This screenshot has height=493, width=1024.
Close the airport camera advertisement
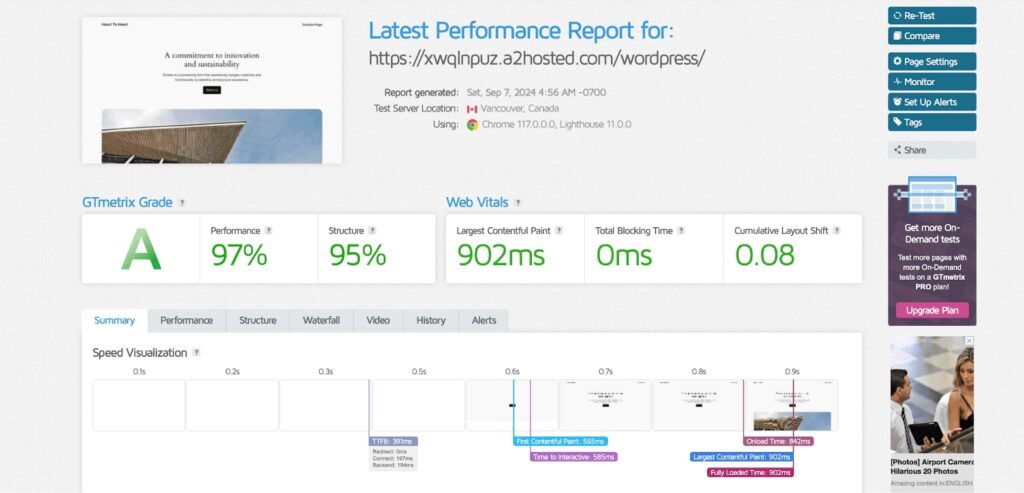click(969, 341)
